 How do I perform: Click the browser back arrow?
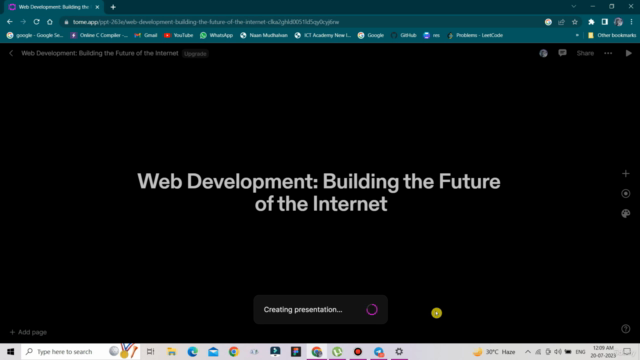[10, 22]
